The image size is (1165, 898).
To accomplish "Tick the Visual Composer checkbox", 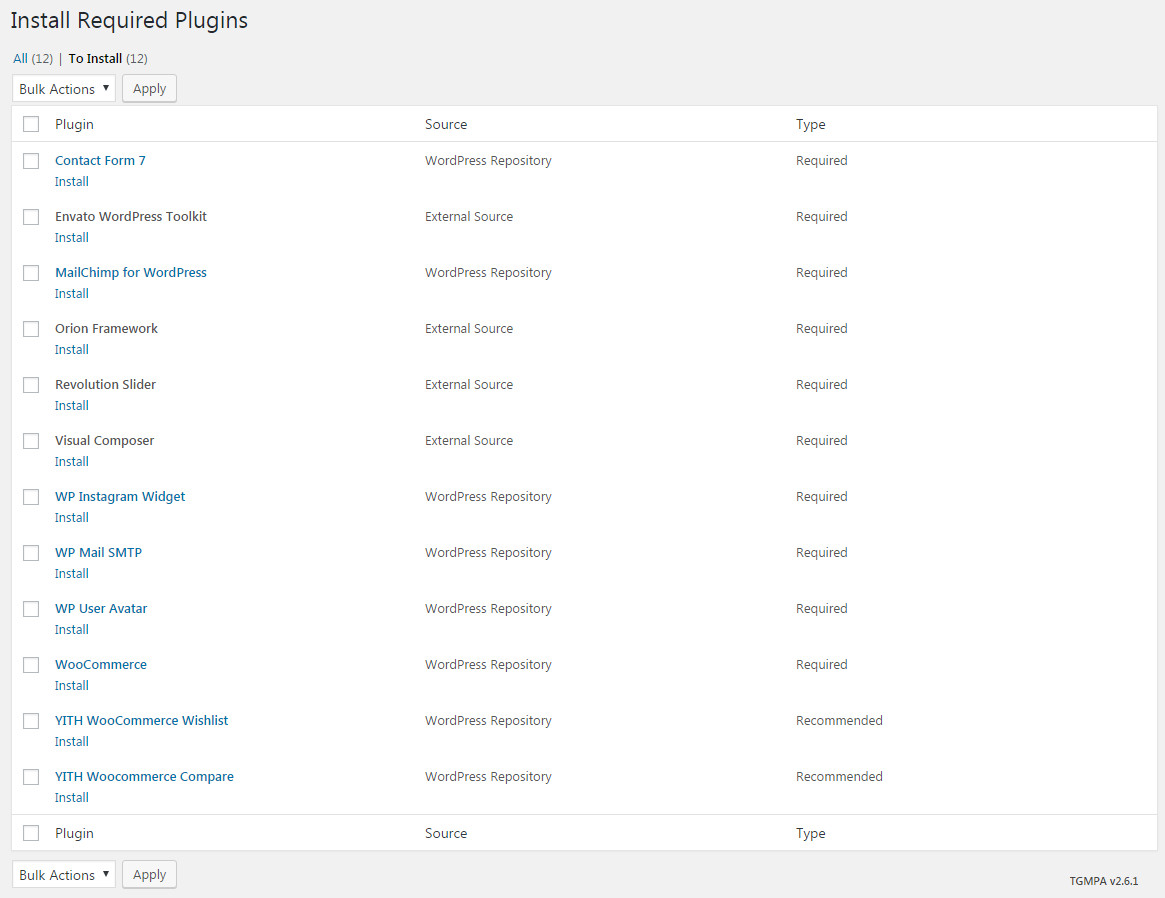I will coord(30,441).
